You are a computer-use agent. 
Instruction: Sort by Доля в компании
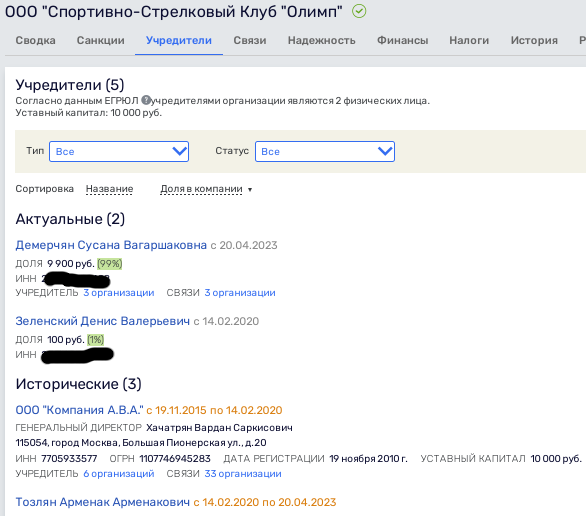(x=201, y=189)
